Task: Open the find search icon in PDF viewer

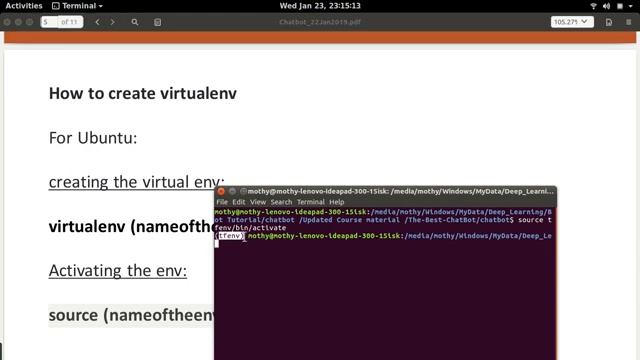Action: [x=135, y=22]
